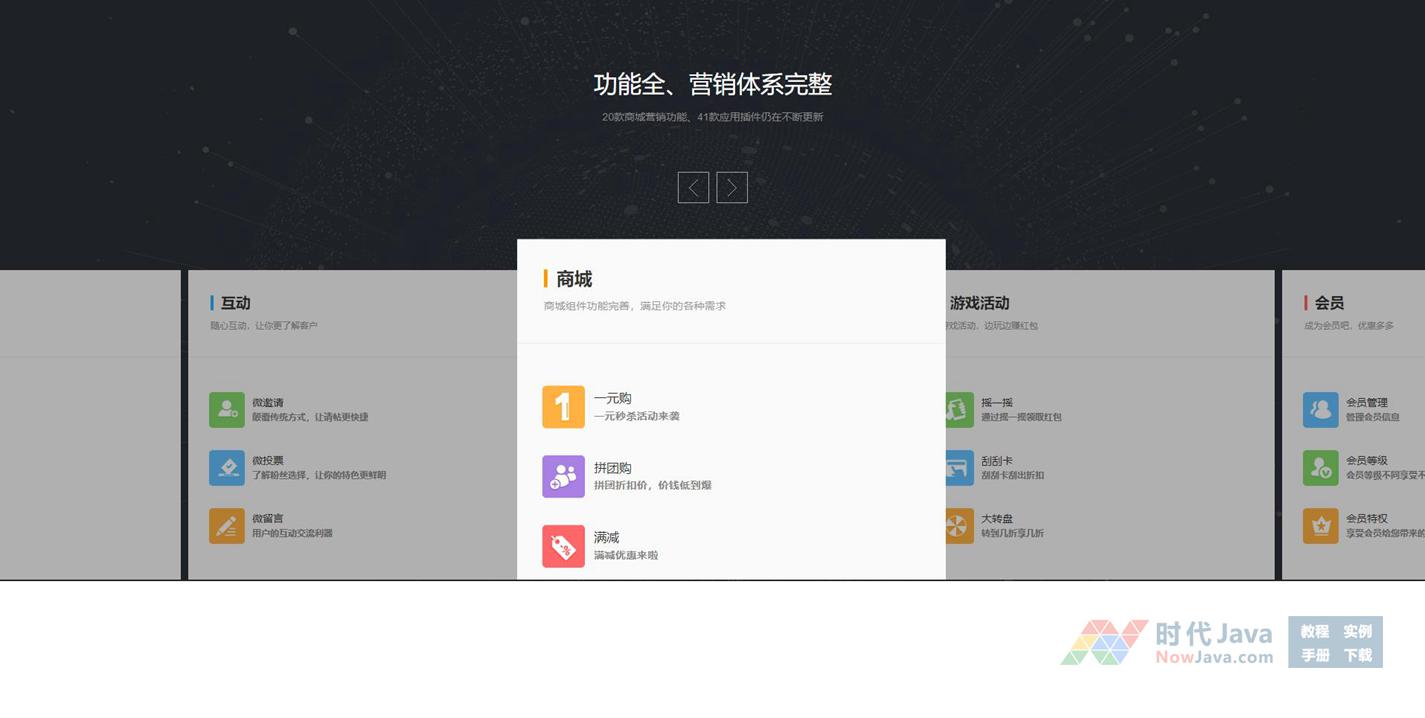Click the 时代Java NowJava.com logo

pyautogui.click(x=1167, y=642)
